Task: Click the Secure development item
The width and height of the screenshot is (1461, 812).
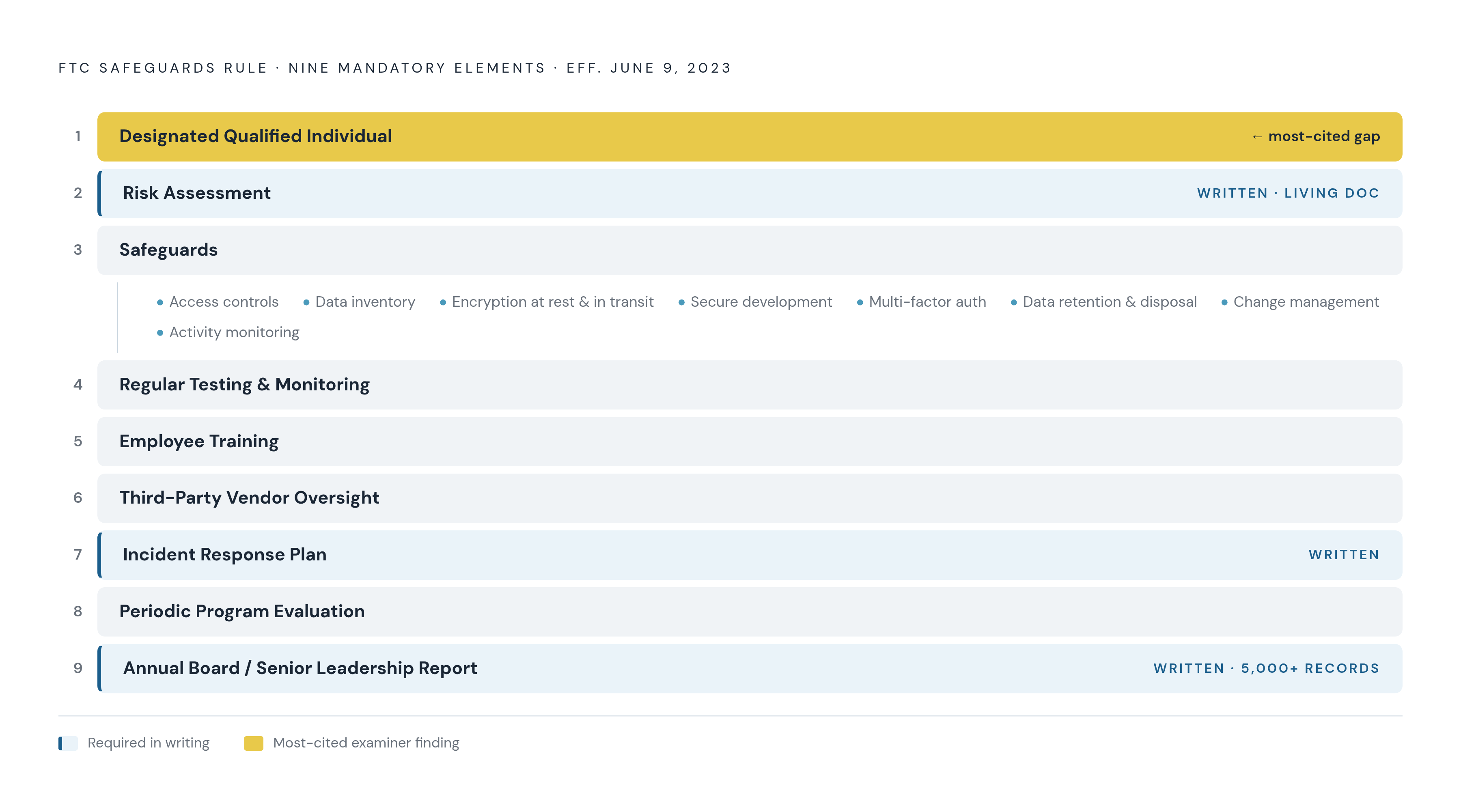Action: click(755, 302)
